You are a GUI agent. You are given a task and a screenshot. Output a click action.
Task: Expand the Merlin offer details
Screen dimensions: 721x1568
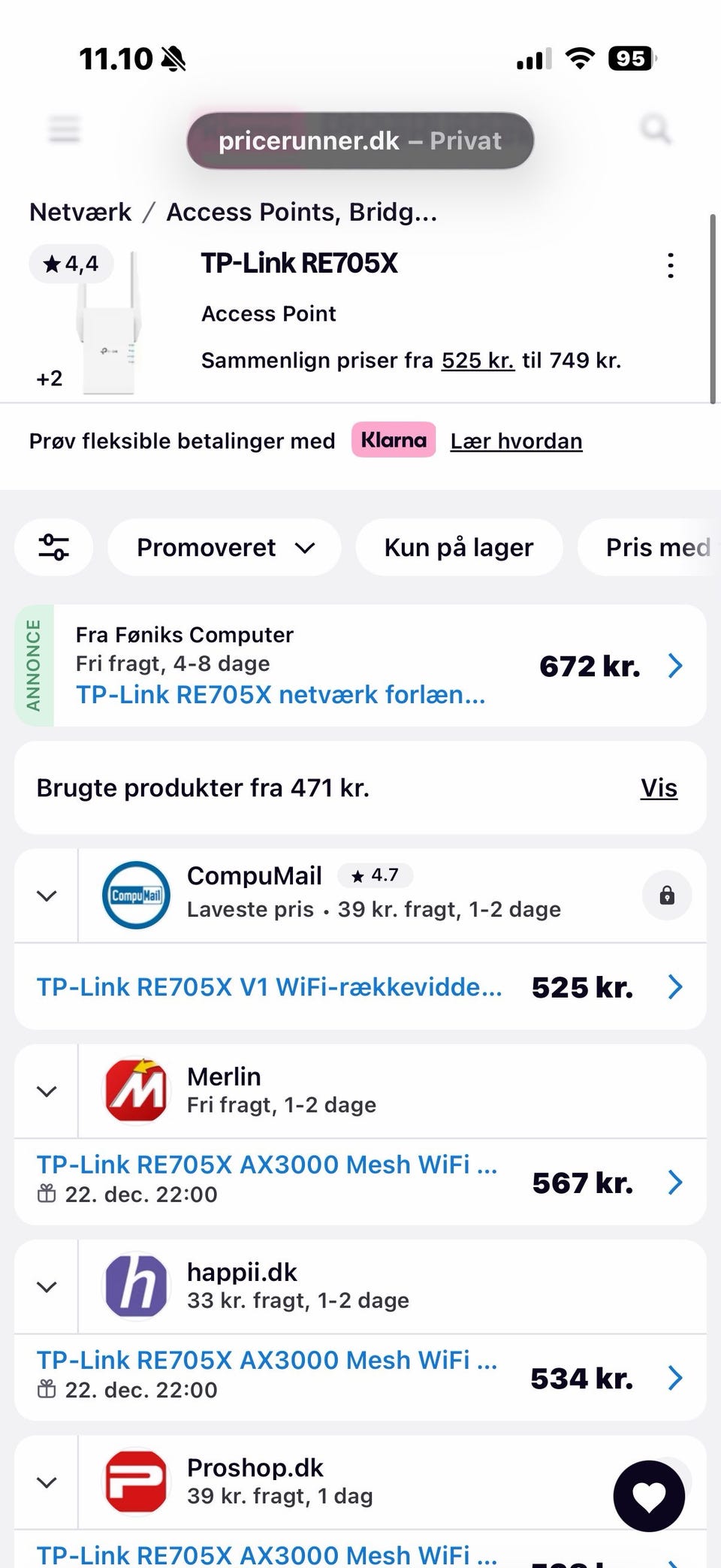click(x=47, y=1091)
